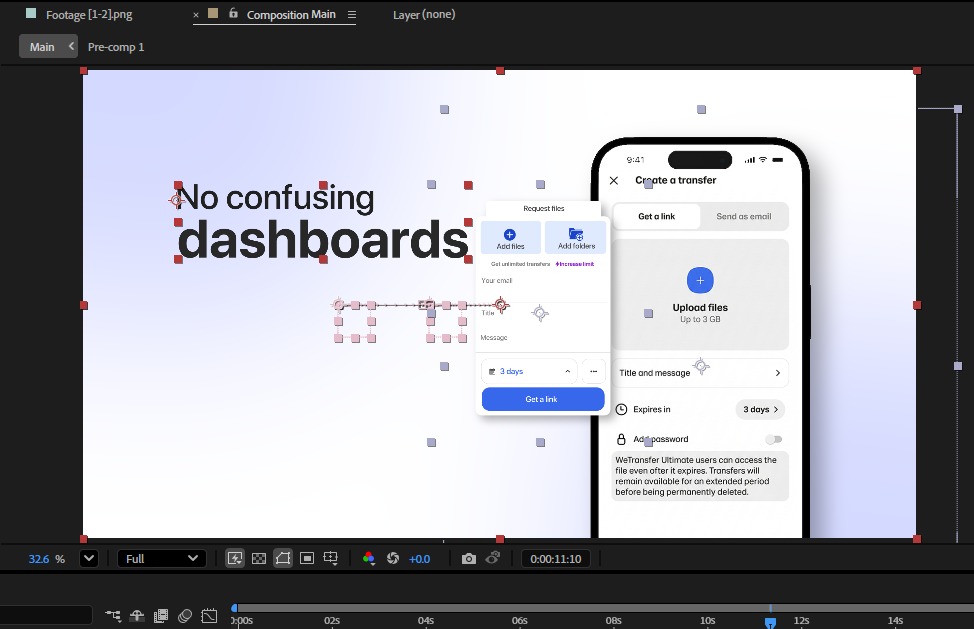
Task: Open grid and guide options icon
Action: tap(330, 558)
